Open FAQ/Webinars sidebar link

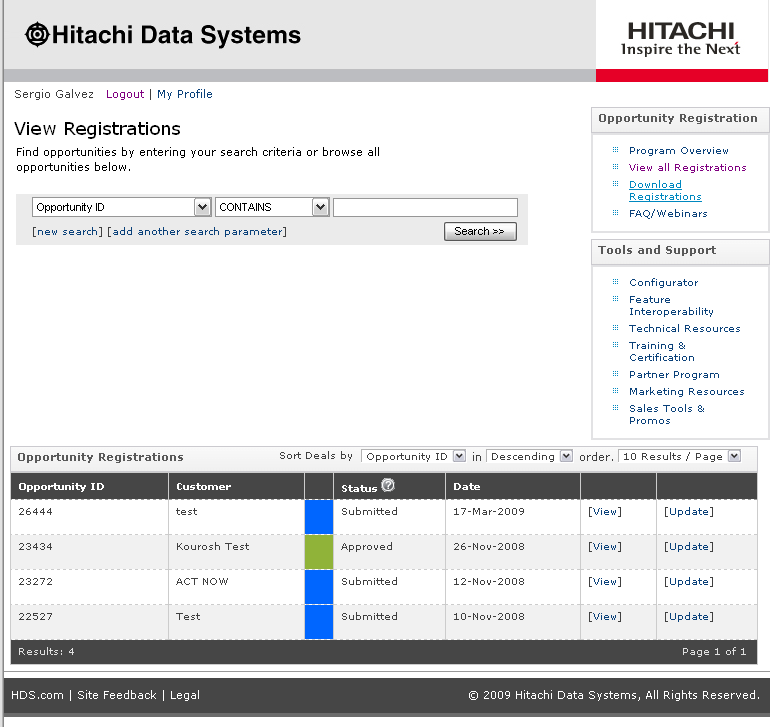(x=668, y=214)
